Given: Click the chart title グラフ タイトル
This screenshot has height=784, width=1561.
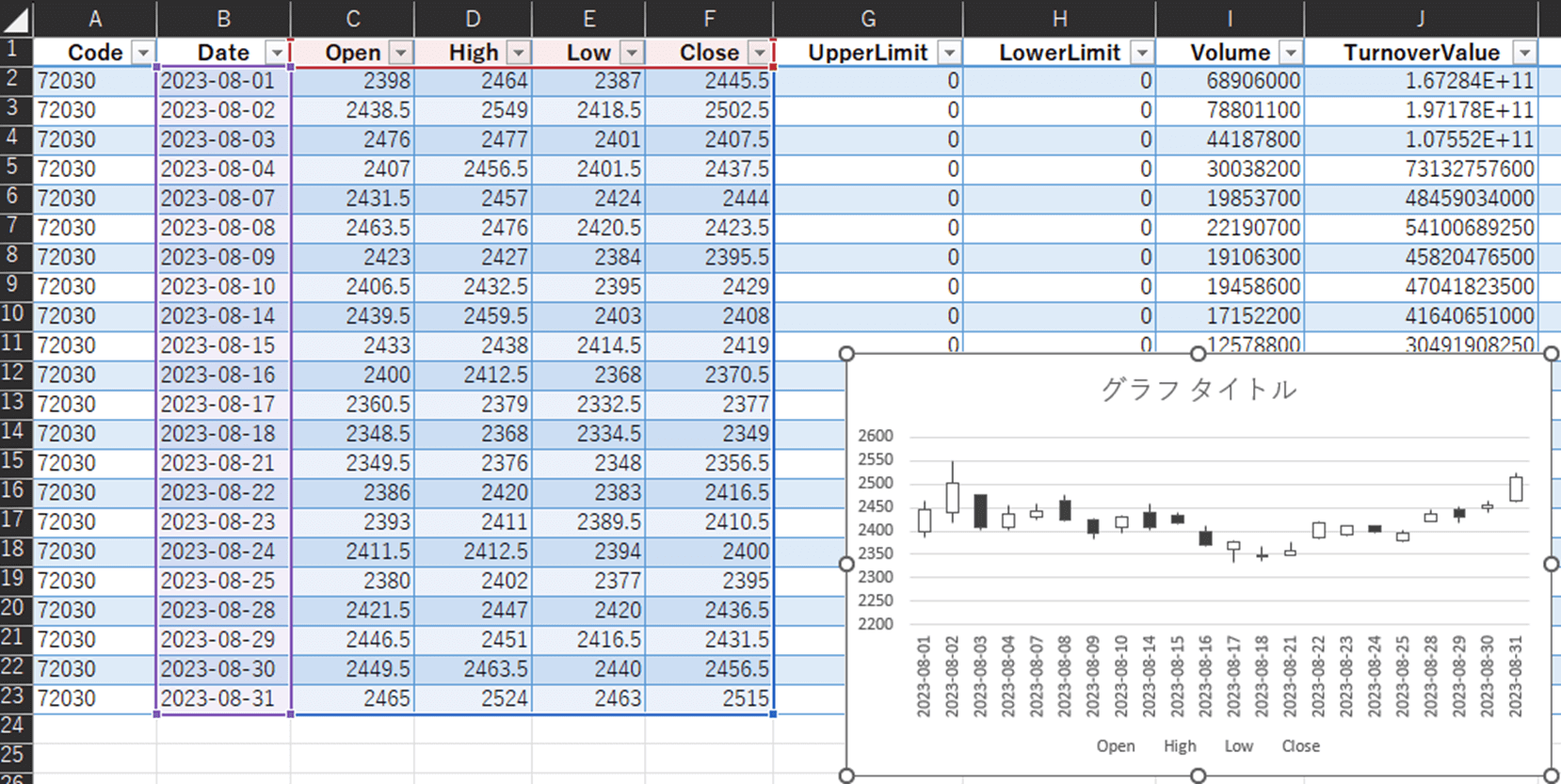Looking at the screenshot, I should click(x=1198, y=390).
